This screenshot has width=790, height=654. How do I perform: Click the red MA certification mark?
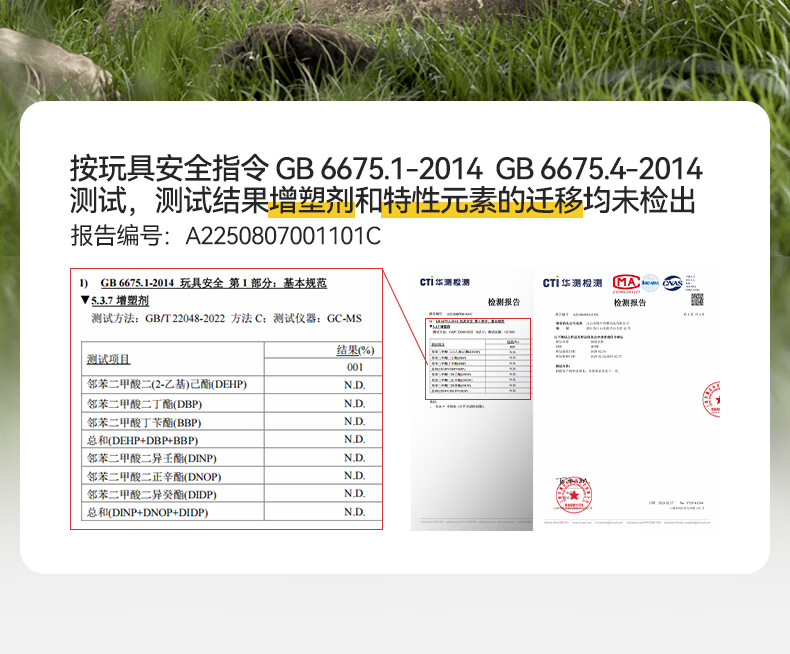(x=626, y=283)
